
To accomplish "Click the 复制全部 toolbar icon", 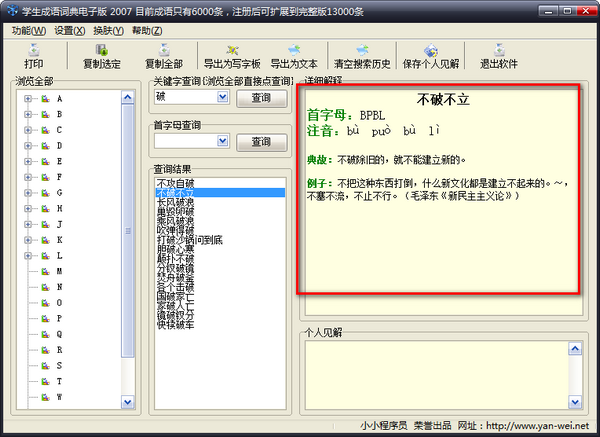I will click(163, 50).
